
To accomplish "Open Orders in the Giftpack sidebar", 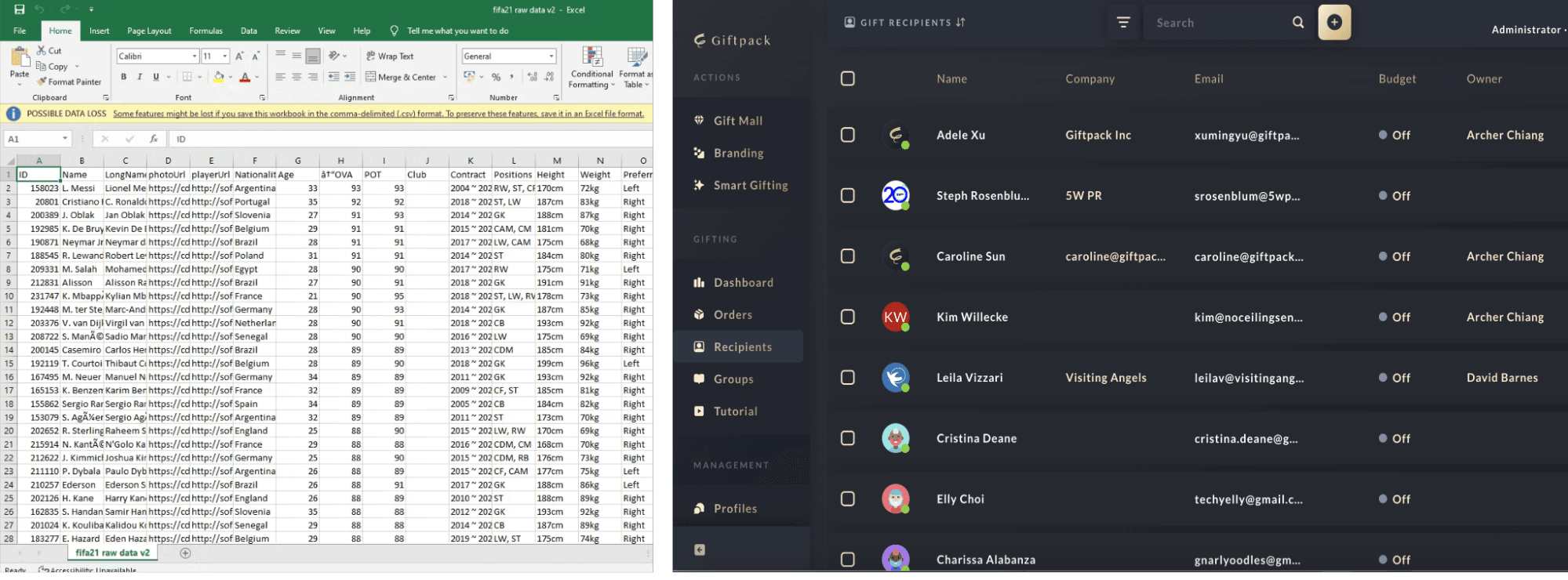I will 733,315.
